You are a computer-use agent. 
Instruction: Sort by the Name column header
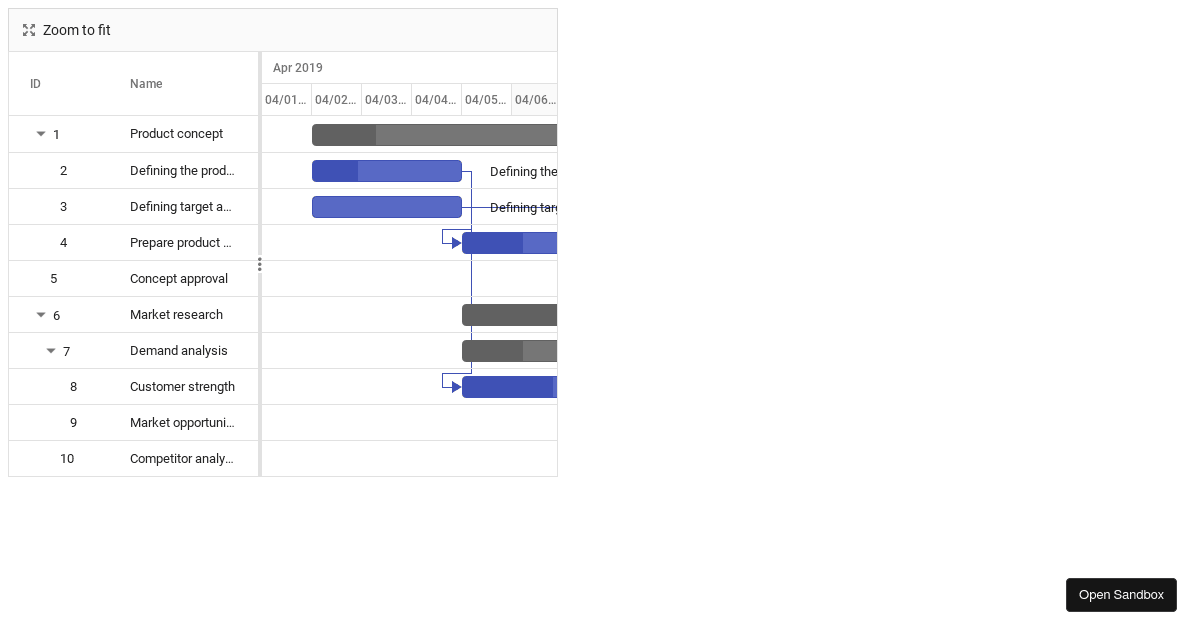146,84
